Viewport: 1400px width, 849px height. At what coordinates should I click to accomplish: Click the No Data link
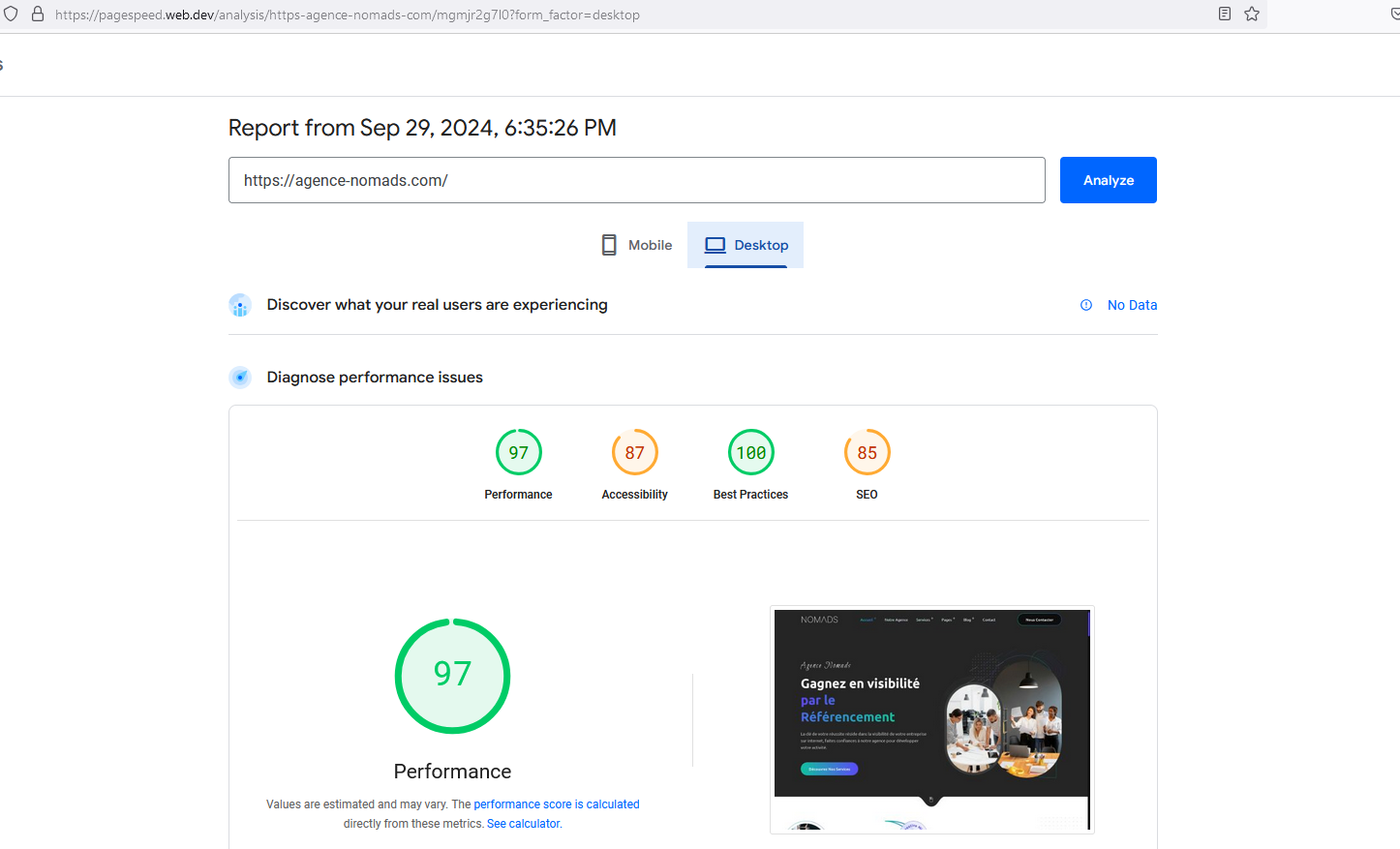tap(1133, 305)
